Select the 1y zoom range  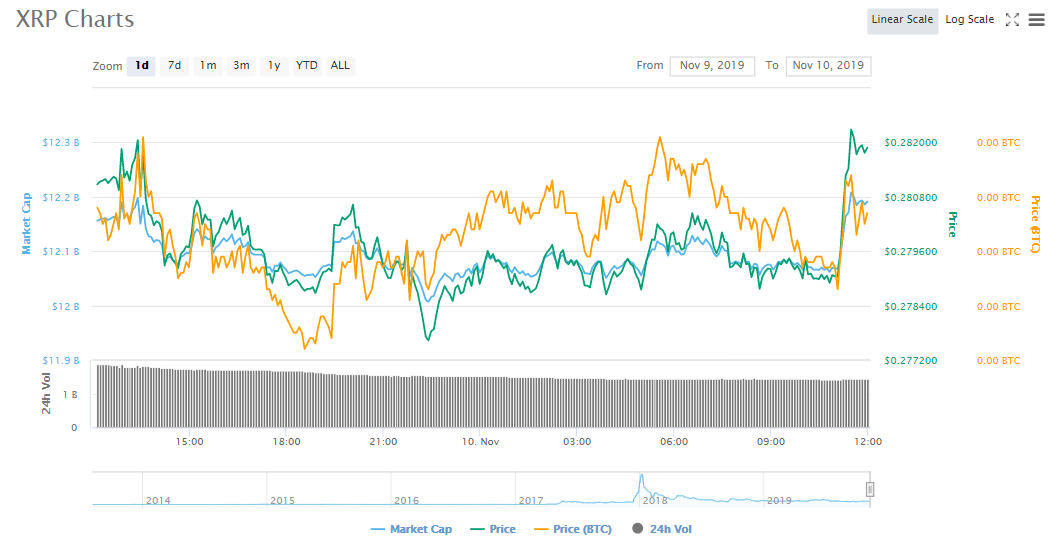pos(274,66)
